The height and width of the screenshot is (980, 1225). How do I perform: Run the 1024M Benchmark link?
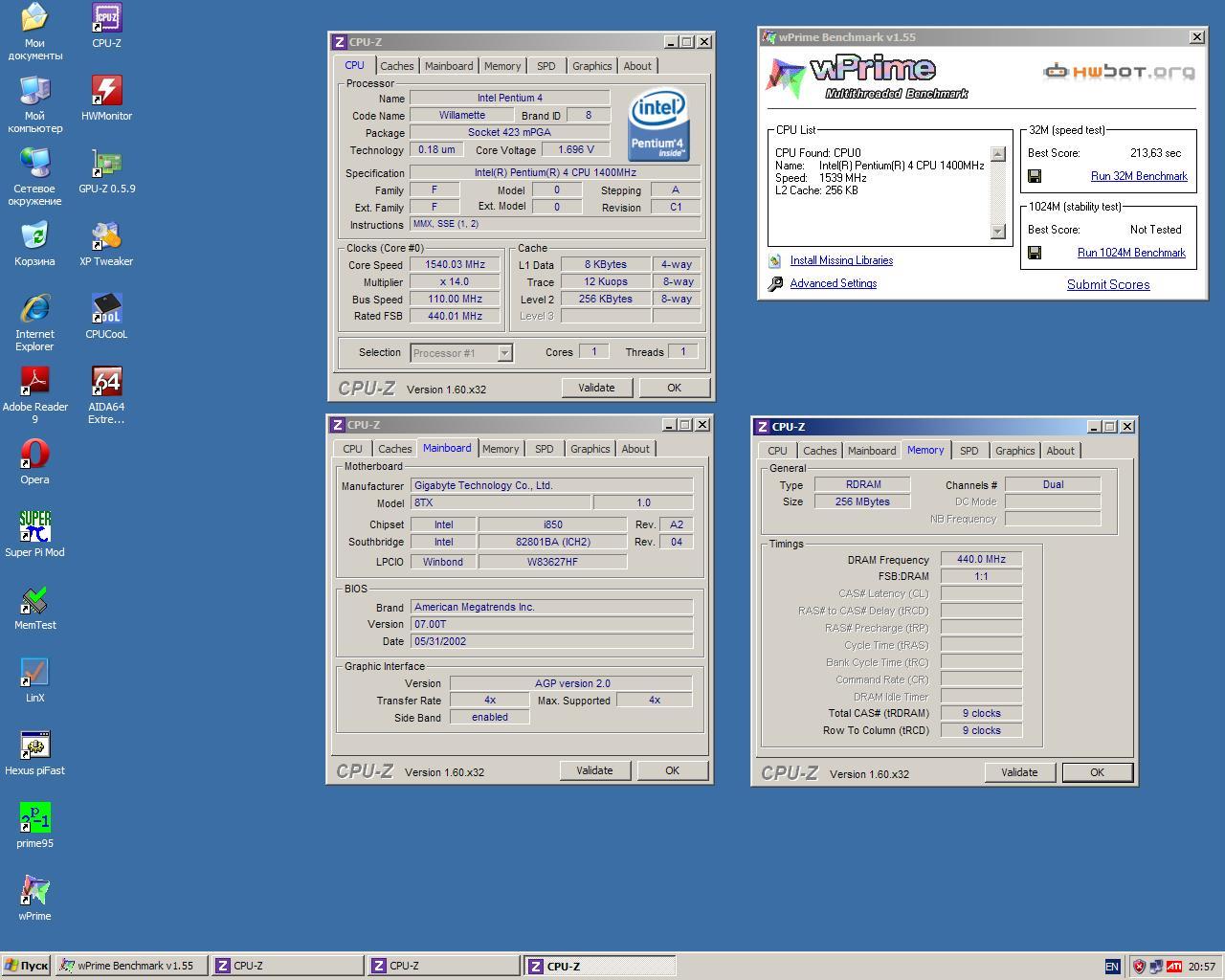tap(1131, 253)
